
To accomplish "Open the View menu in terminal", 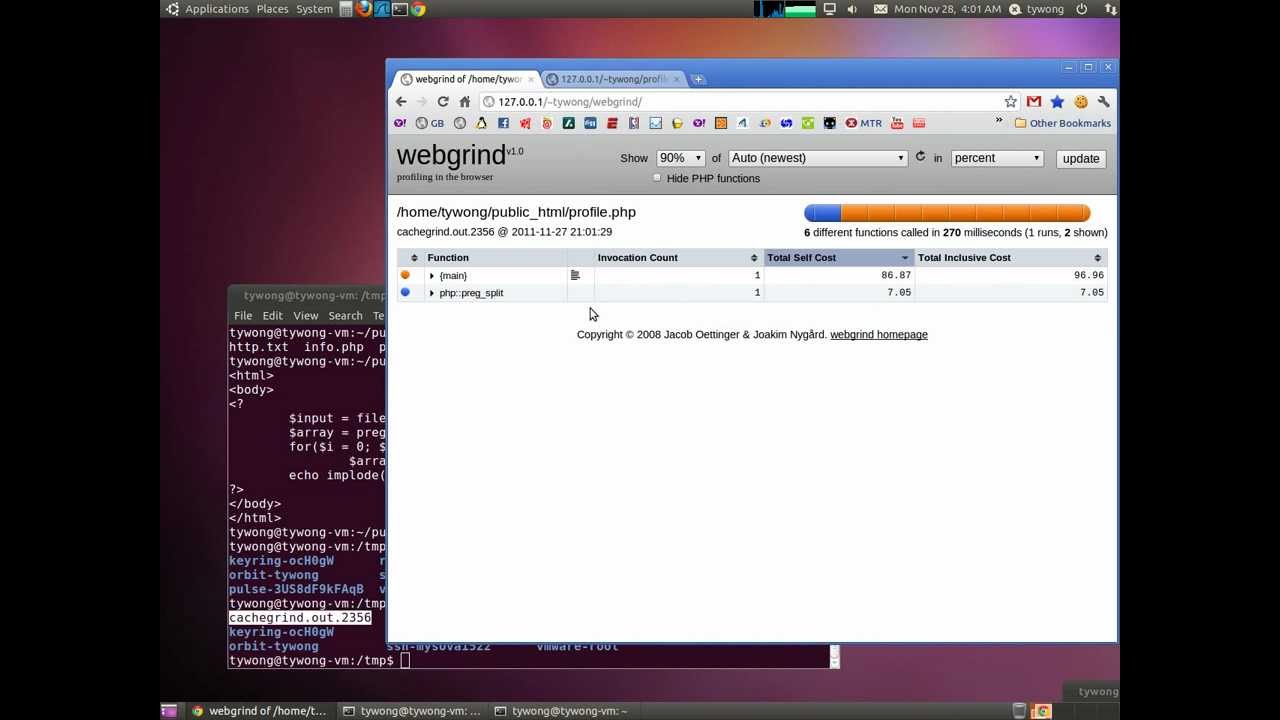I will 305,316.
